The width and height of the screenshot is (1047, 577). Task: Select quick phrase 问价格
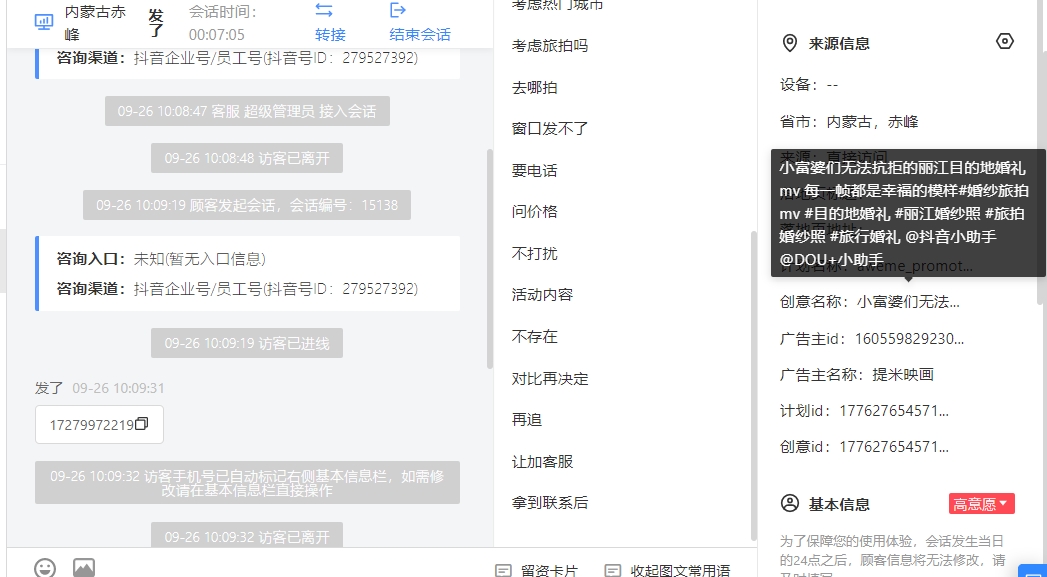pos(534,212)
